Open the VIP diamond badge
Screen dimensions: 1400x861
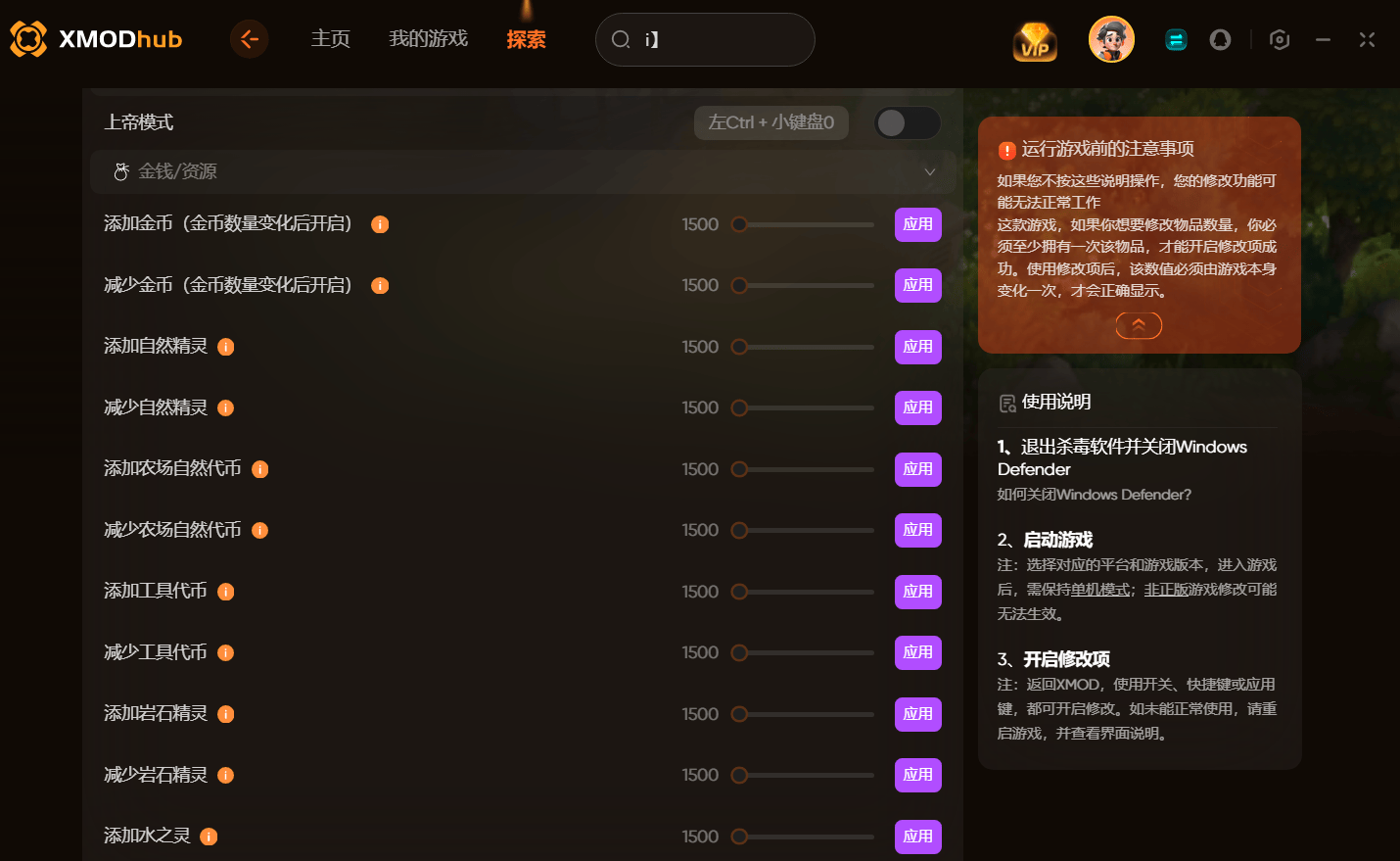pyautogui.click(x=1035, y=41)
